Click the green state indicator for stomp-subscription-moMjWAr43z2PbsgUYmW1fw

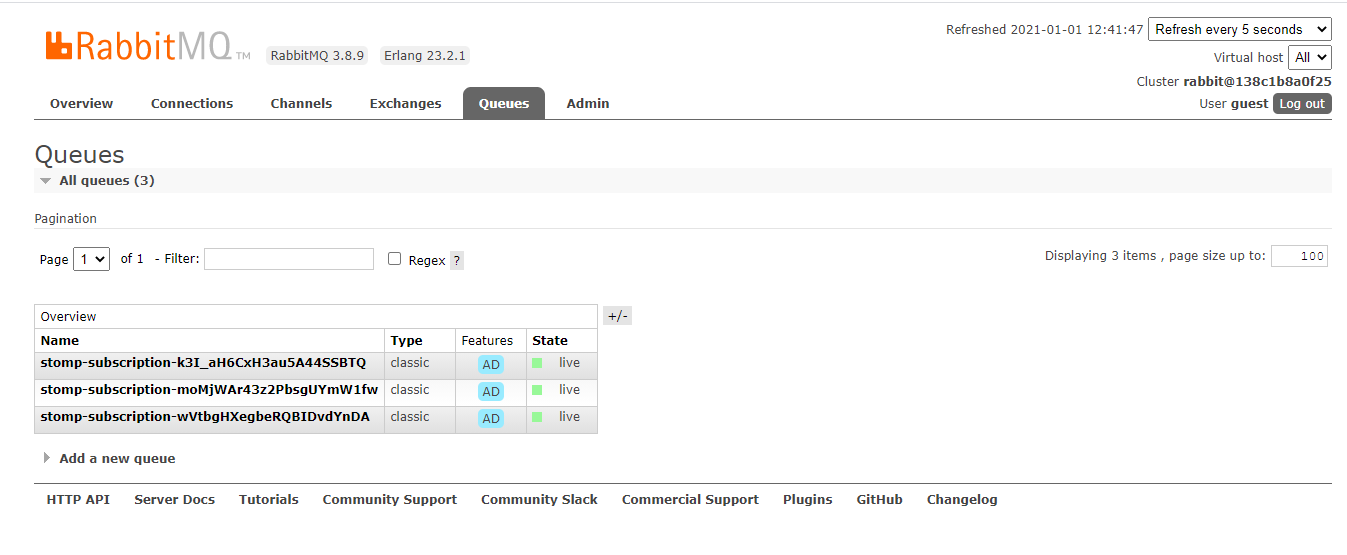[x=537, y=390]
